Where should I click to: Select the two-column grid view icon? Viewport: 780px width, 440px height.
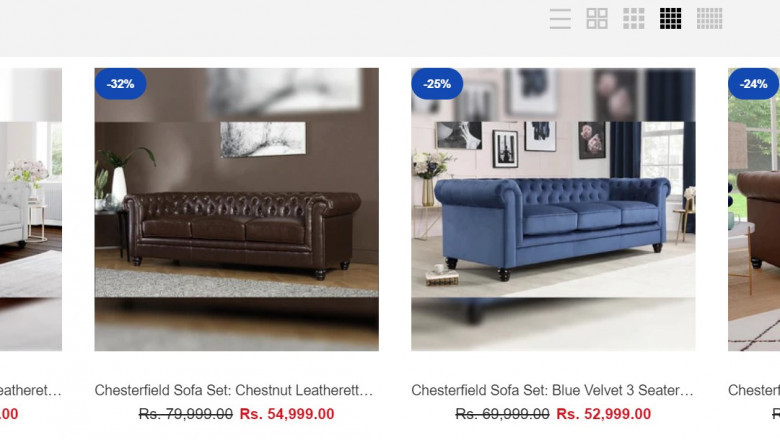point(597,19)
